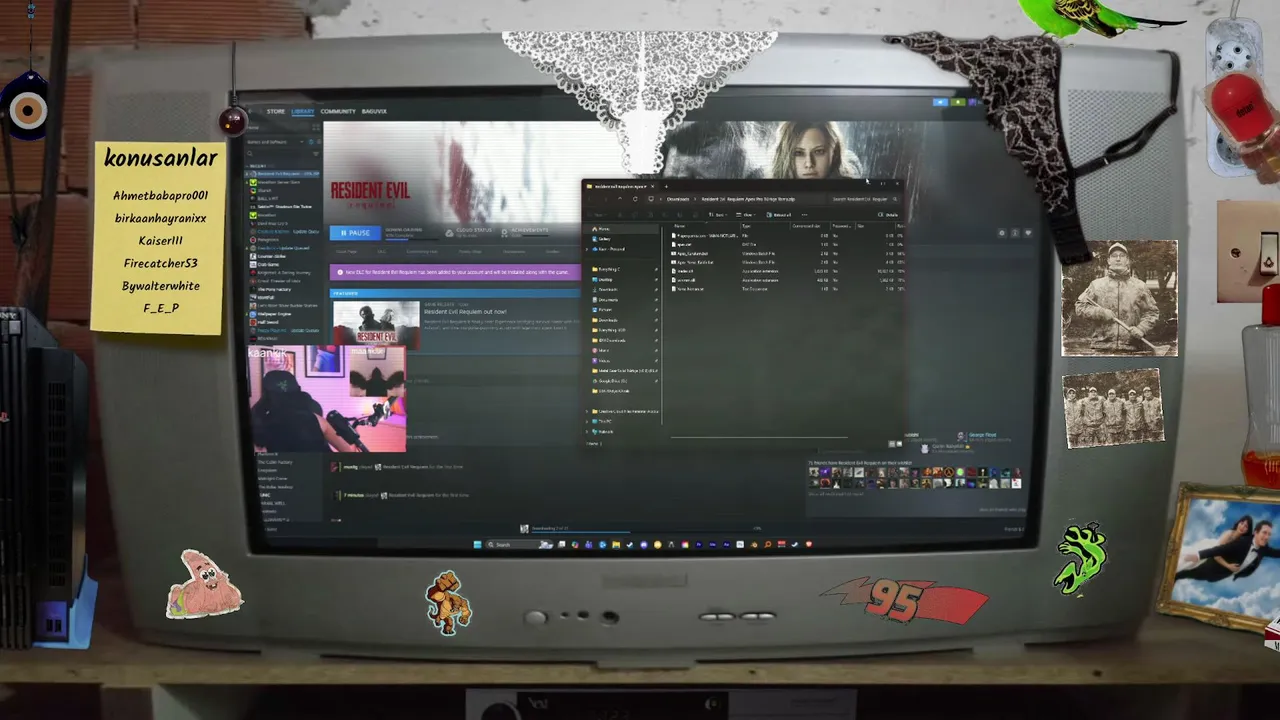Image resolution: width=1280 pixels, height=720 pixels.
Task: Click the recent-activity clock filter icon in Steam sidebar
Action: [x=311, y=142]
